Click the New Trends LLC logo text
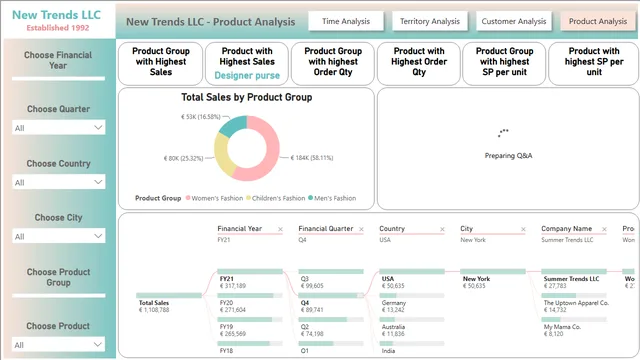This screenshot has height=360, width=640. point(56,15)
